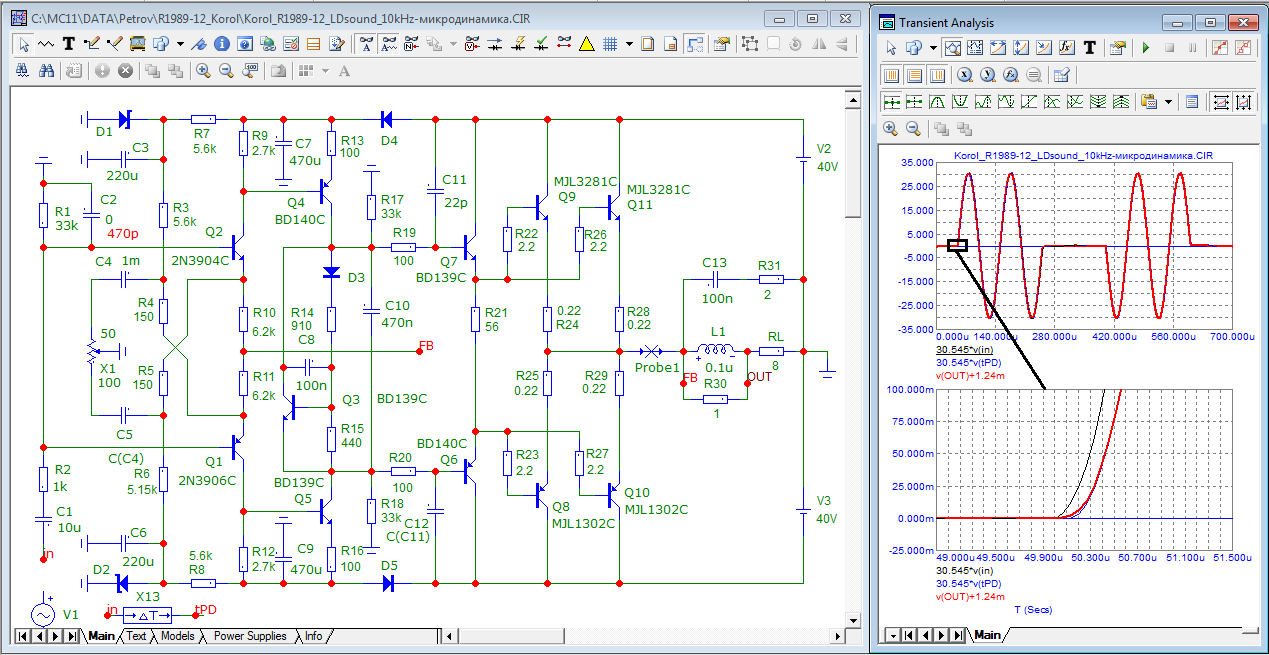Toggle the grid display button
The image size is (1269, 655).
tap(609, 44)
